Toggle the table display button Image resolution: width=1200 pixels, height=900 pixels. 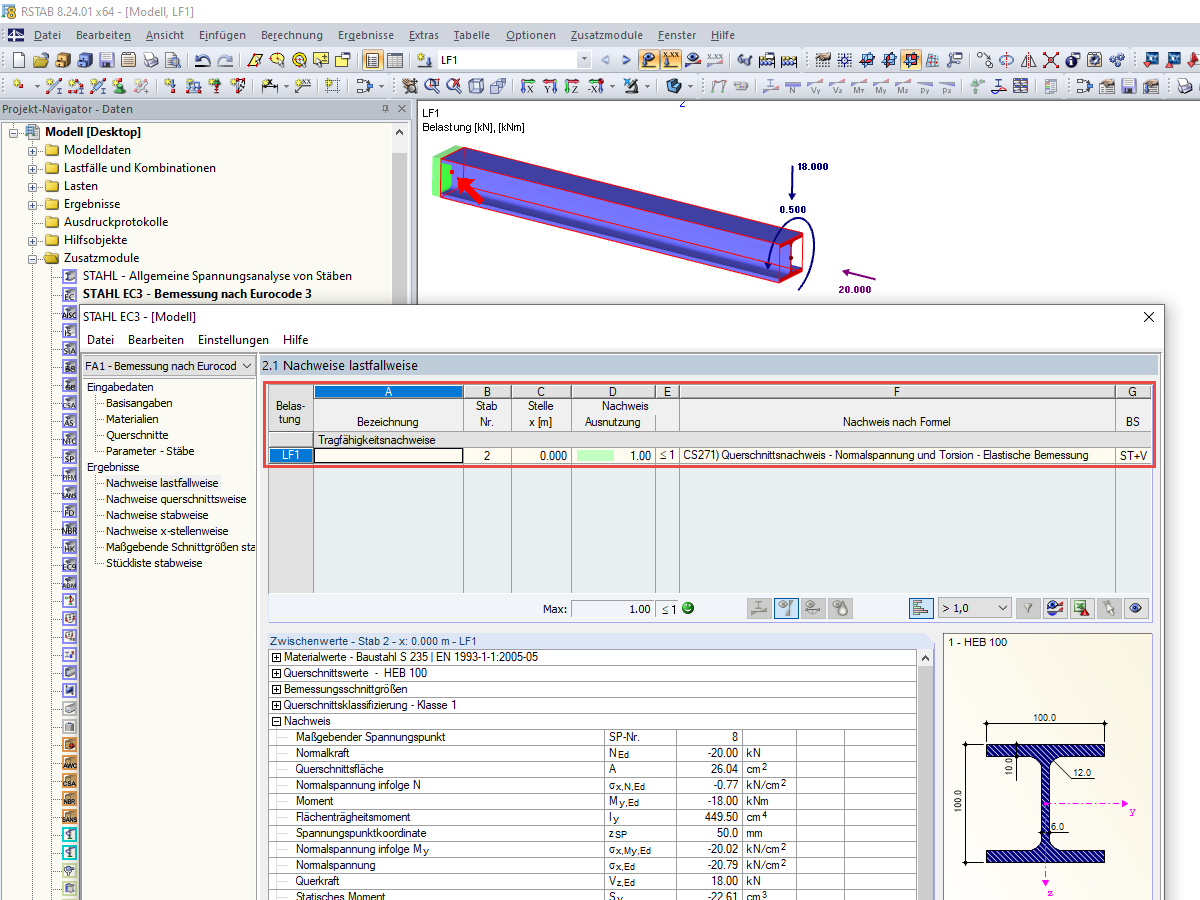tap(395, 60)
